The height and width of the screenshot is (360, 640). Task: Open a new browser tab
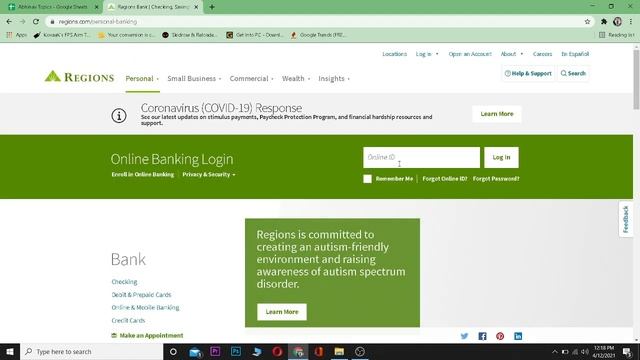pos(212,7)
